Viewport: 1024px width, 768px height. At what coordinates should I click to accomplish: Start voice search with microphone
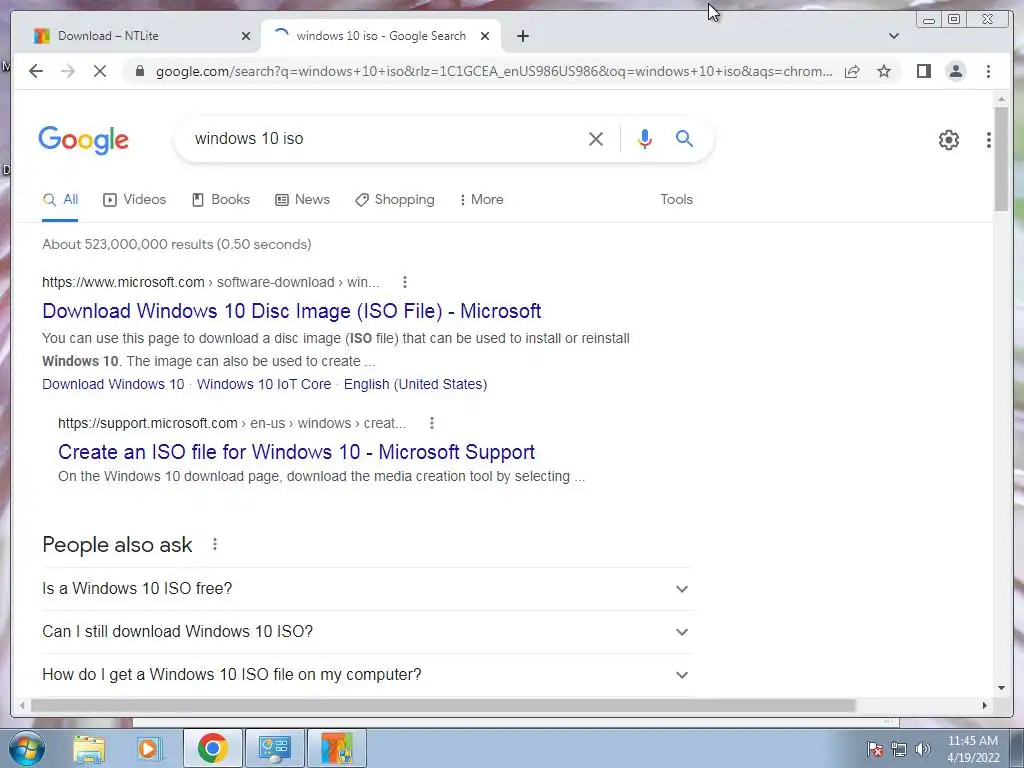(645, 138)
